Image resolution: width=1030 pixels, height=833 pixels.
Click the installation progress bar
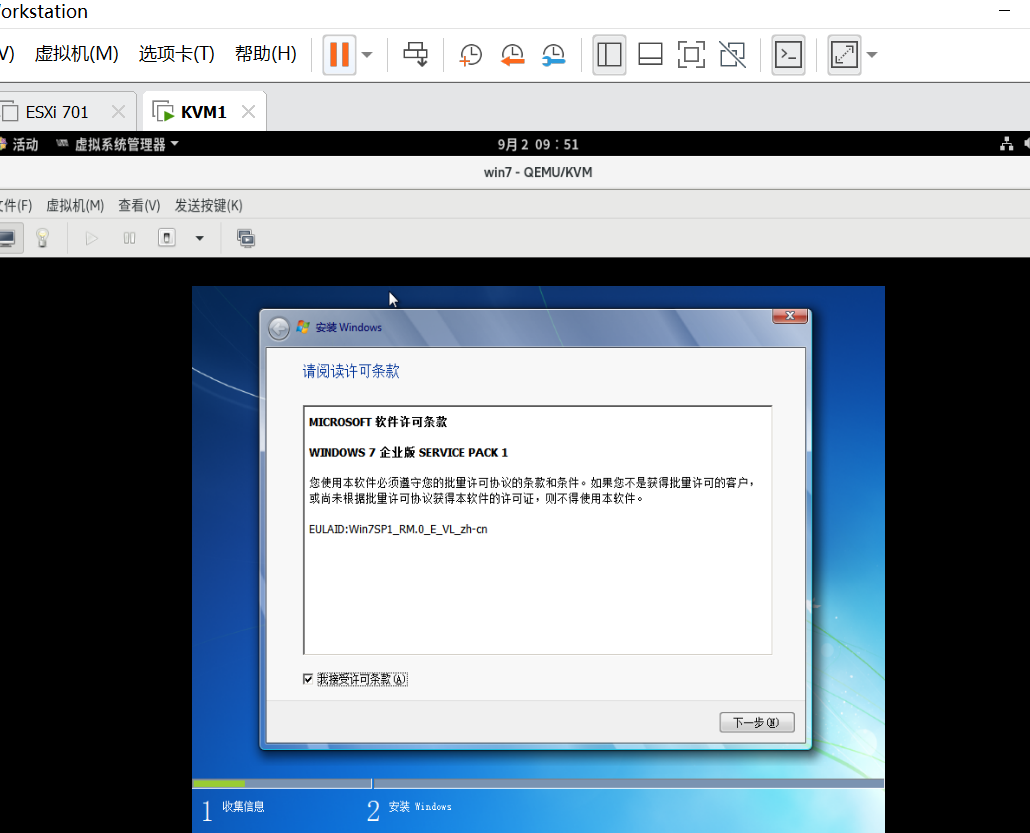(x=537, y=784)
